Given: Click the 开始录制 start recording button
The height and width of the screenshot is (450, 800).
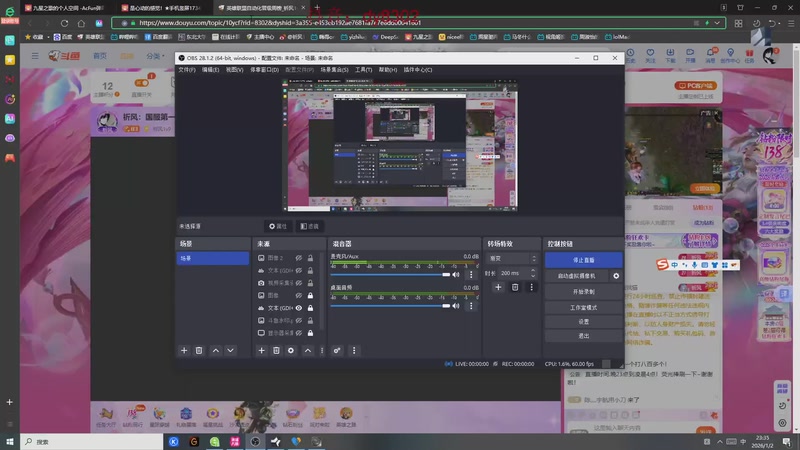Looking at the screenshot, I should (584, 292).
